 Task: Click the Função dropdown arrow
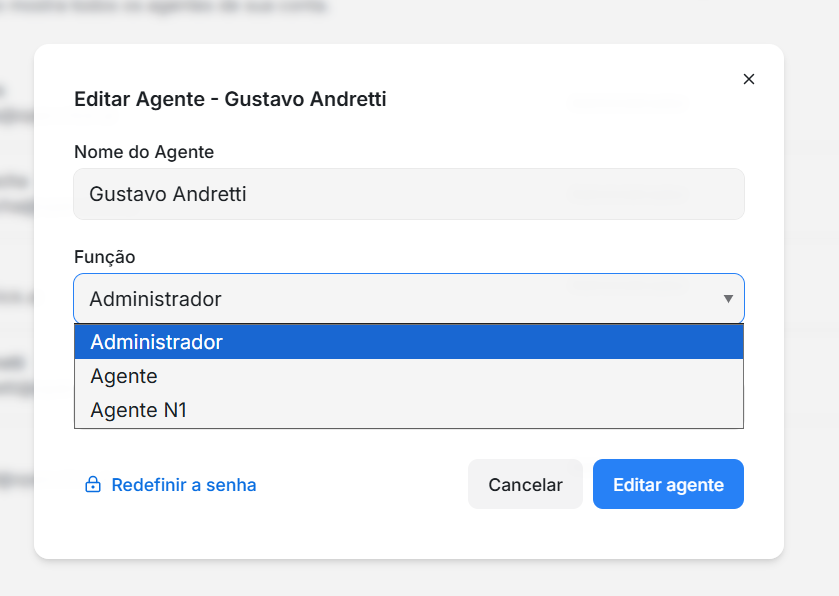[728, 299]
